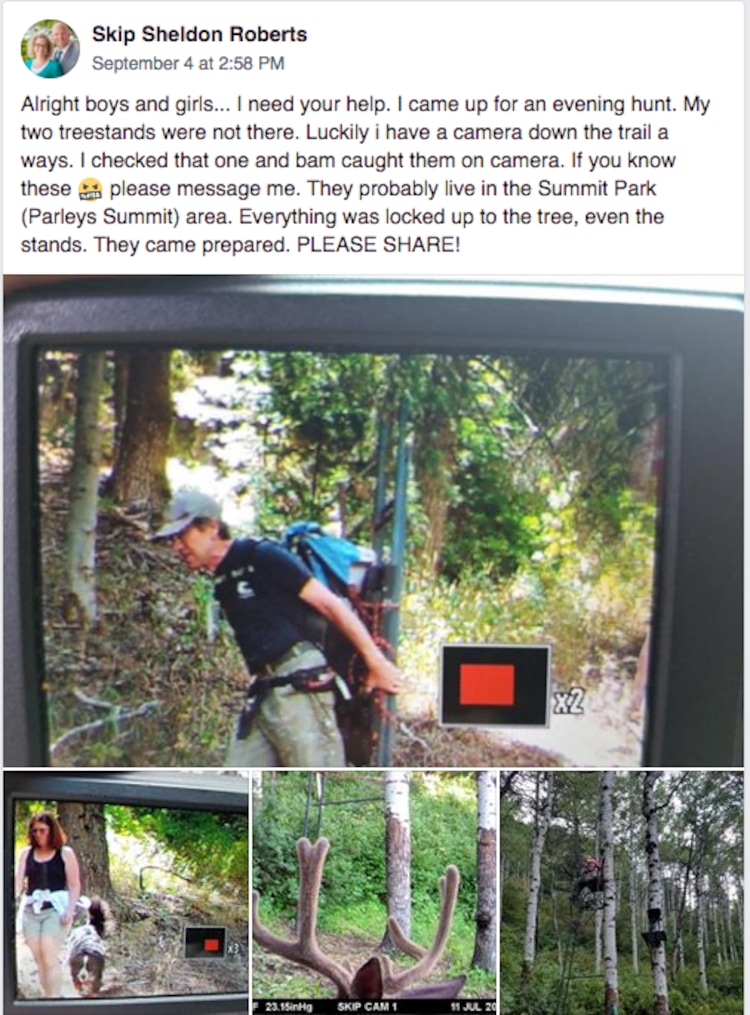The width and height of the screenshot is (750, 1015).
Task: Click the PLEASE SHARE! text in the post
Action: pos(378,245)
